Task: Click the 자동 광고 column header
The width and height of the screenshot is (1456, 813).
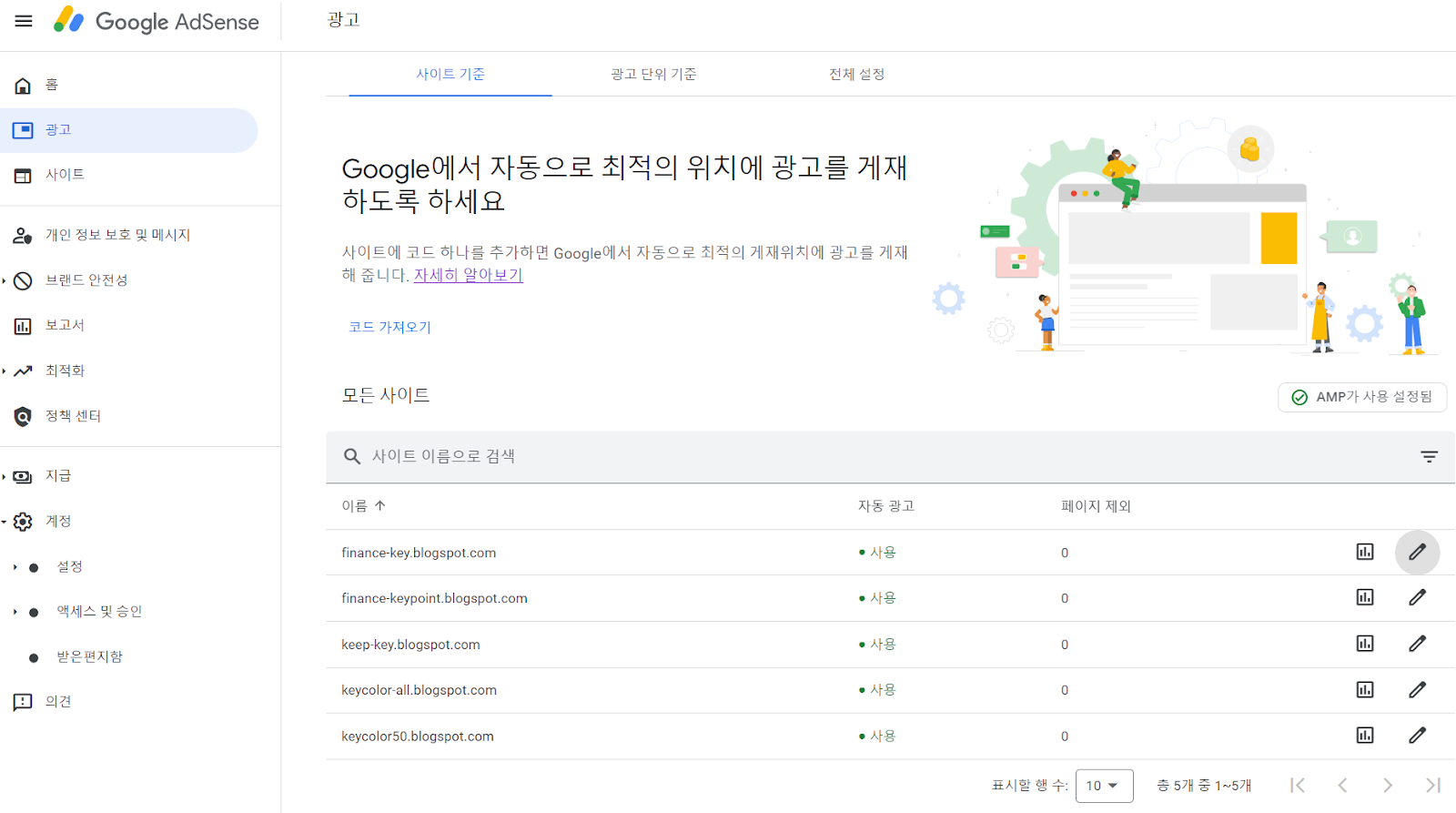Action: pyautogui.click(x=885, y=506)
